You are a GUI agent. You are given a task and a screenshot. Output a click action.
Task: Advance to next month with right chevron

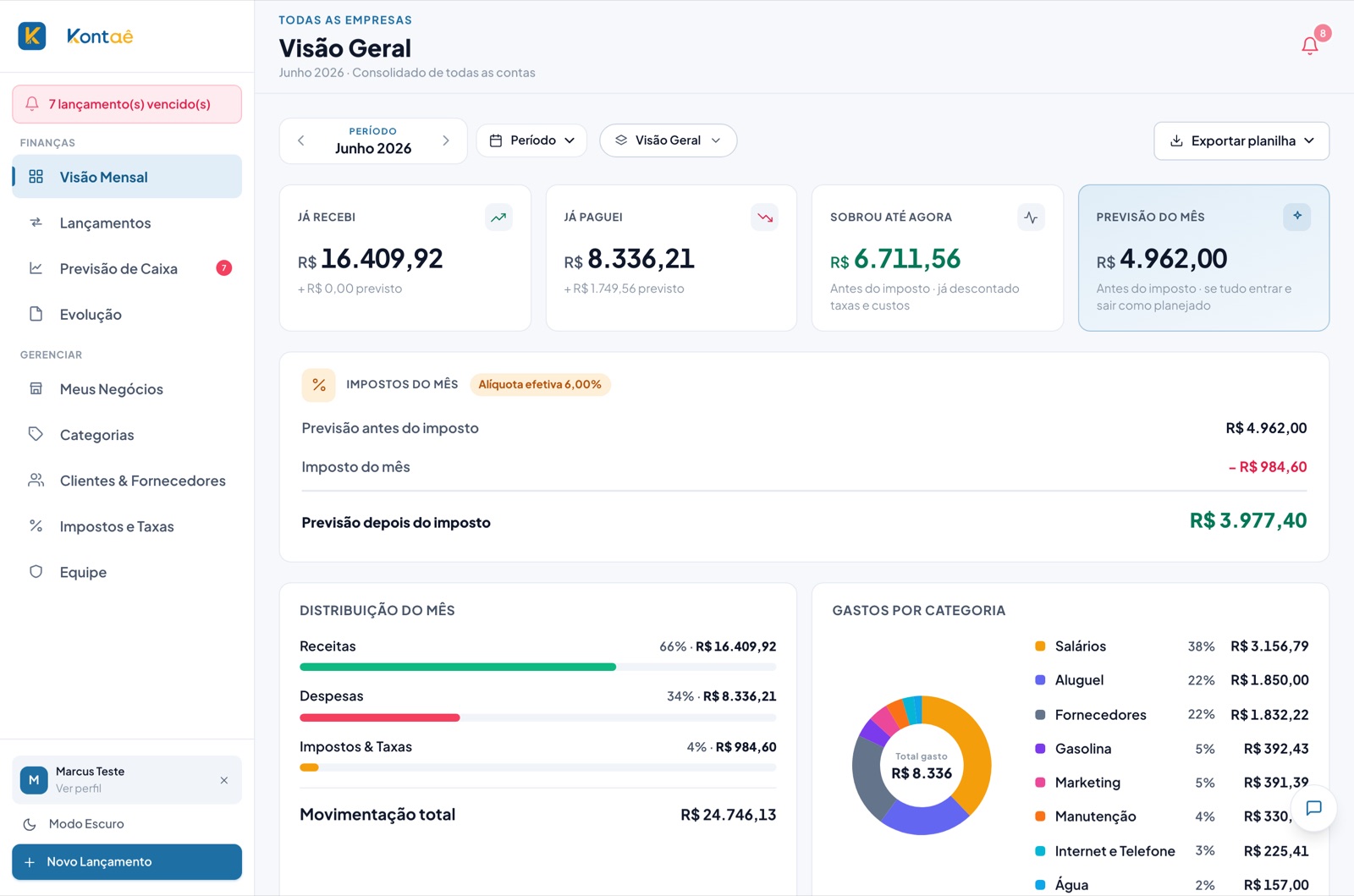click(446, 140)
